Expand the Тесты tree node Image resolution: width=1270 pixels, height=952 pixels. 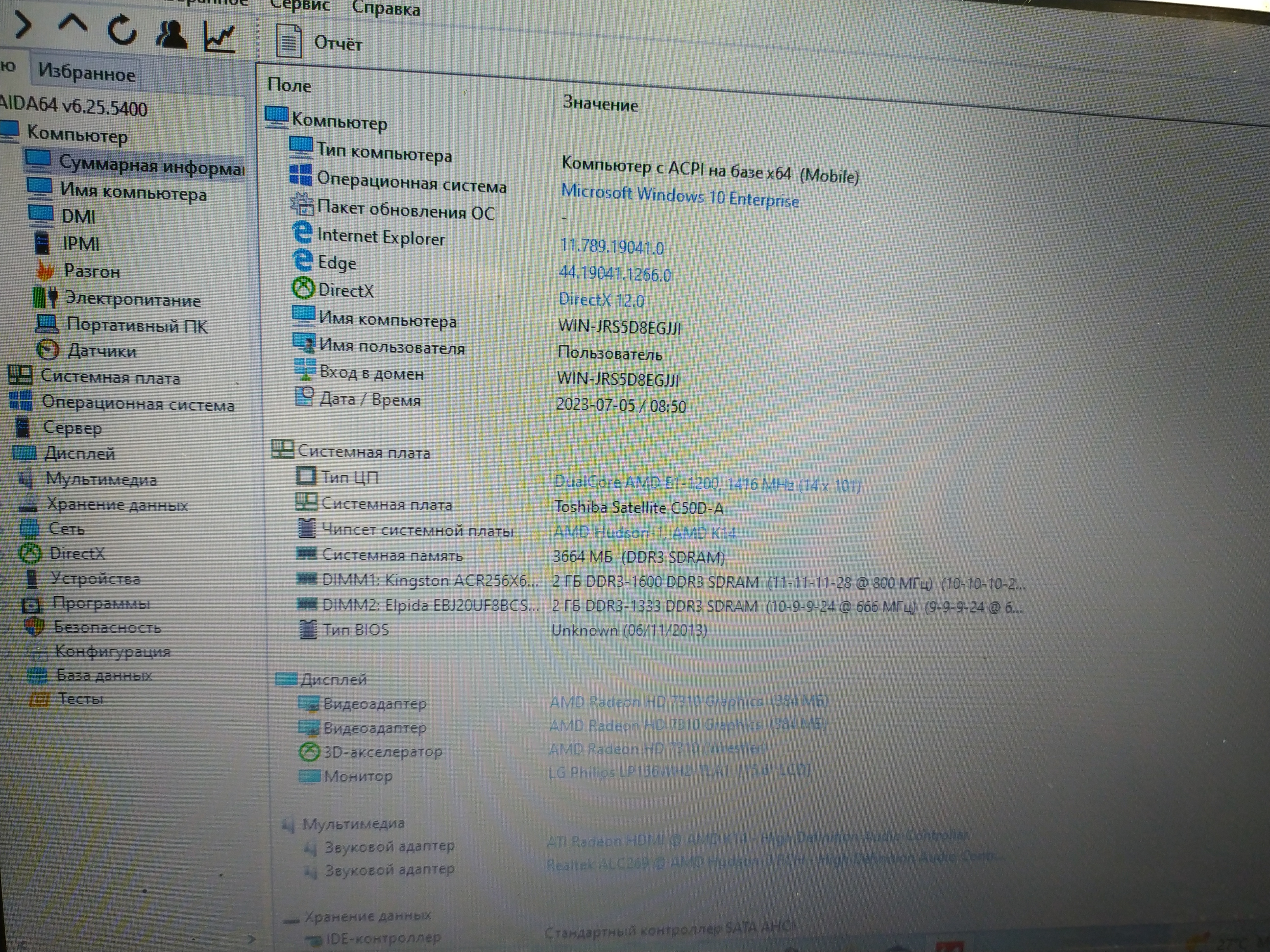[10, 699]
